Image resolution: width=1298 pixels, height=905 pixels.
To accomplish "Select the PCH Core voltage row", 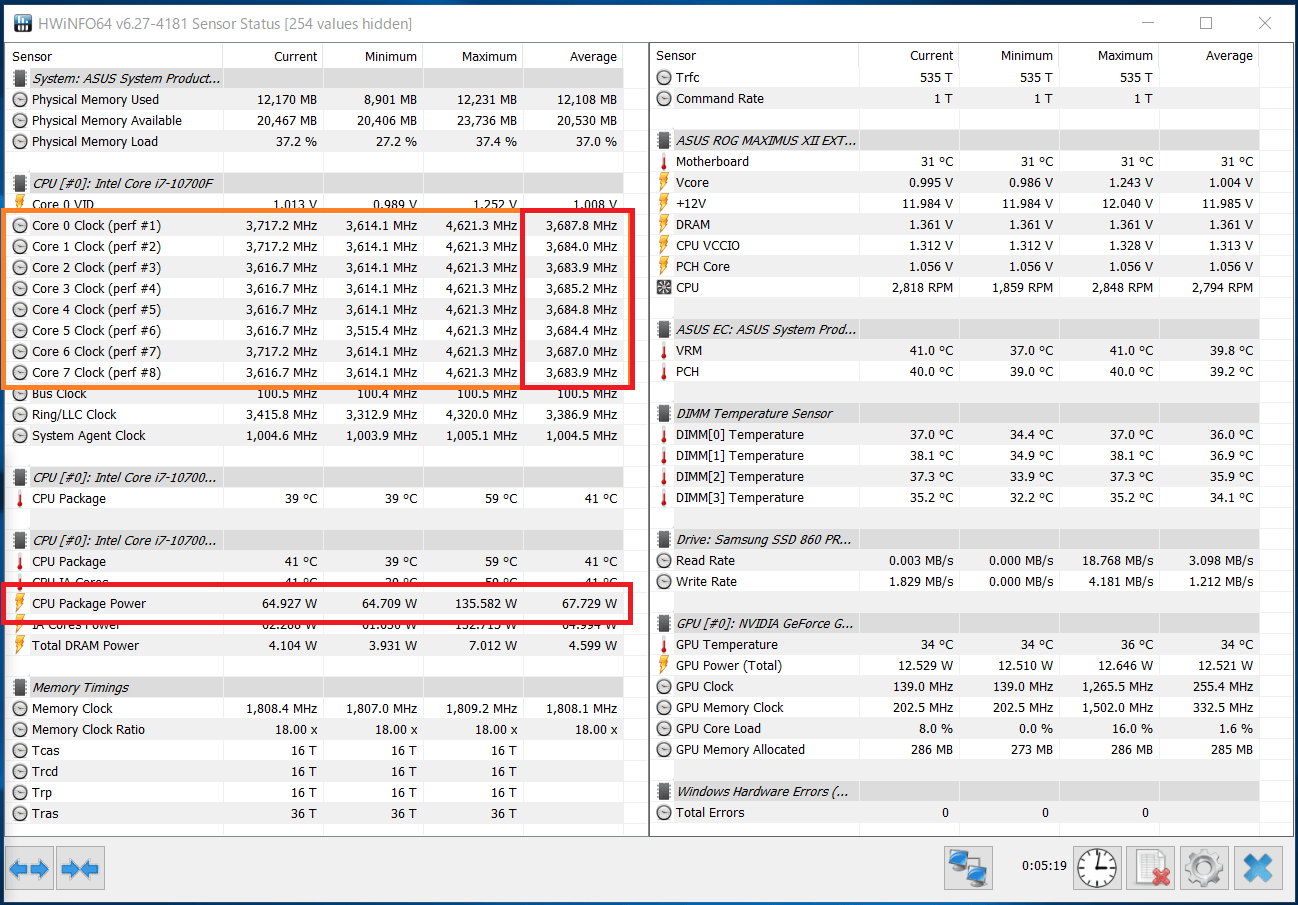I will tap(955, 266).
